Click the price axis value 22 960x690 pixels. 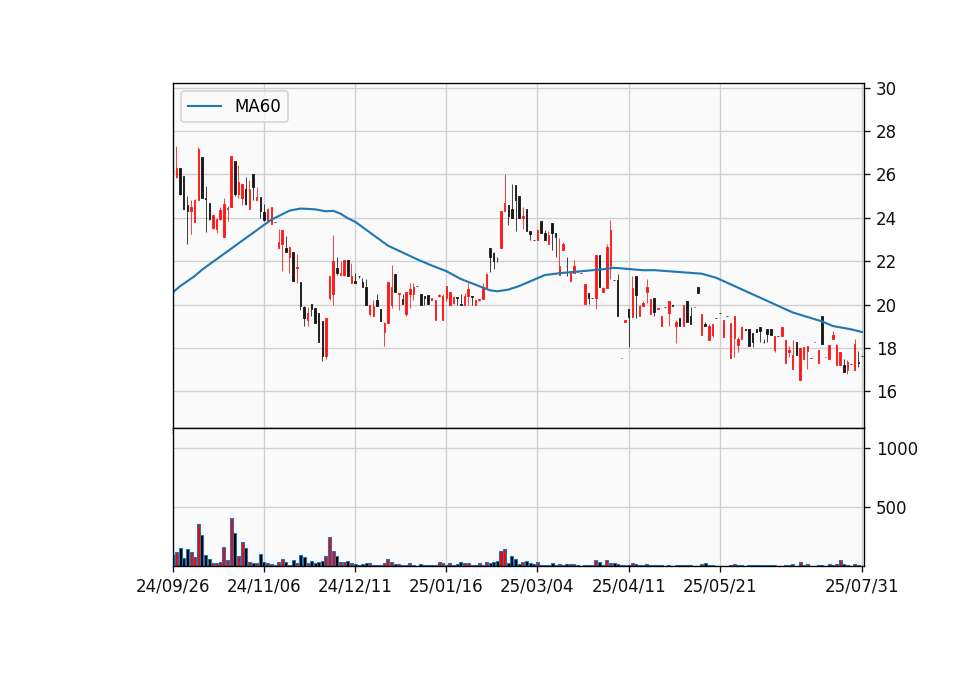[x=886, y=262]
